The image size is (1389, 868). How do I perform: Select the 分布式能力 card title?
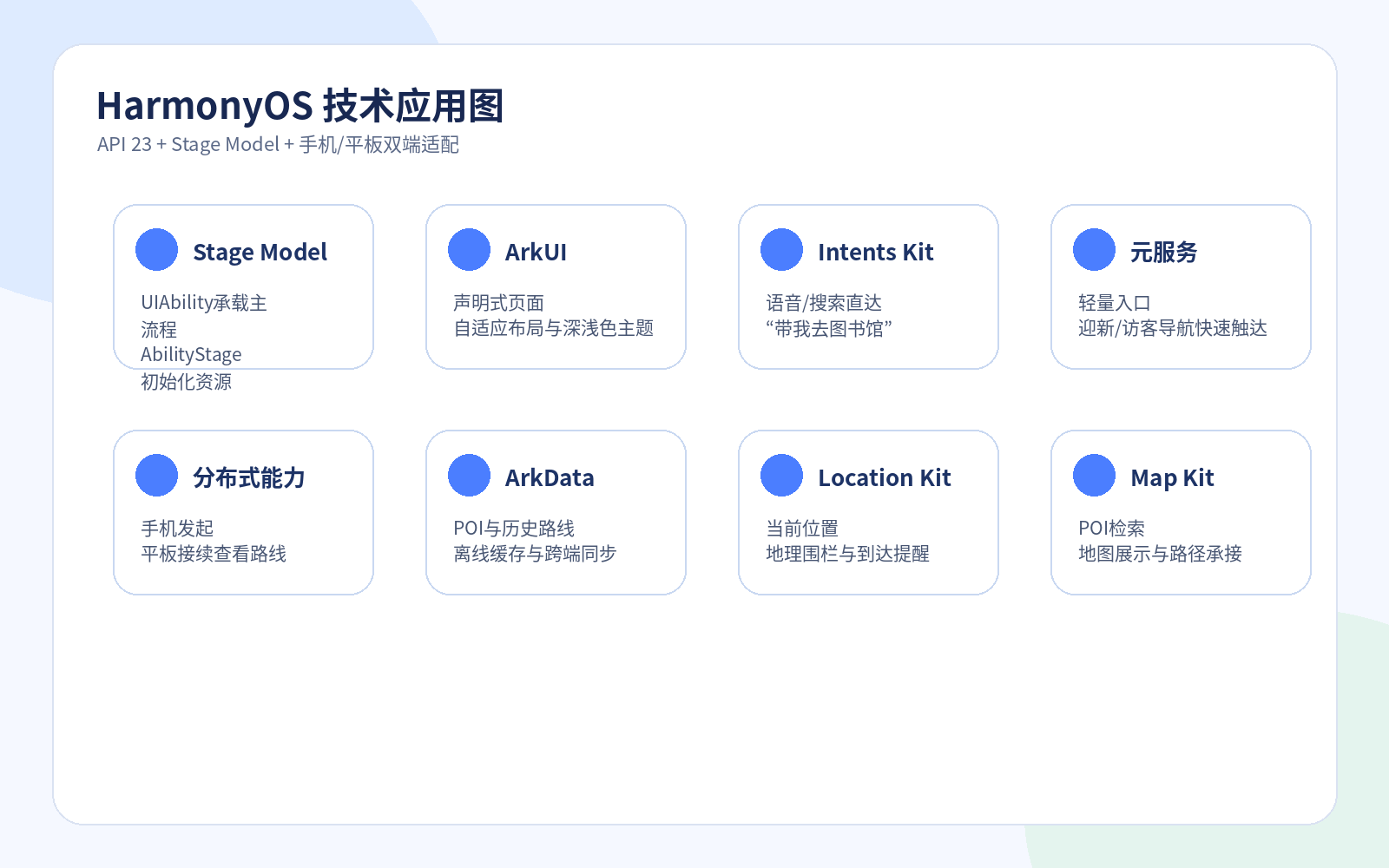pyautogui.click(x=248, y=478)
